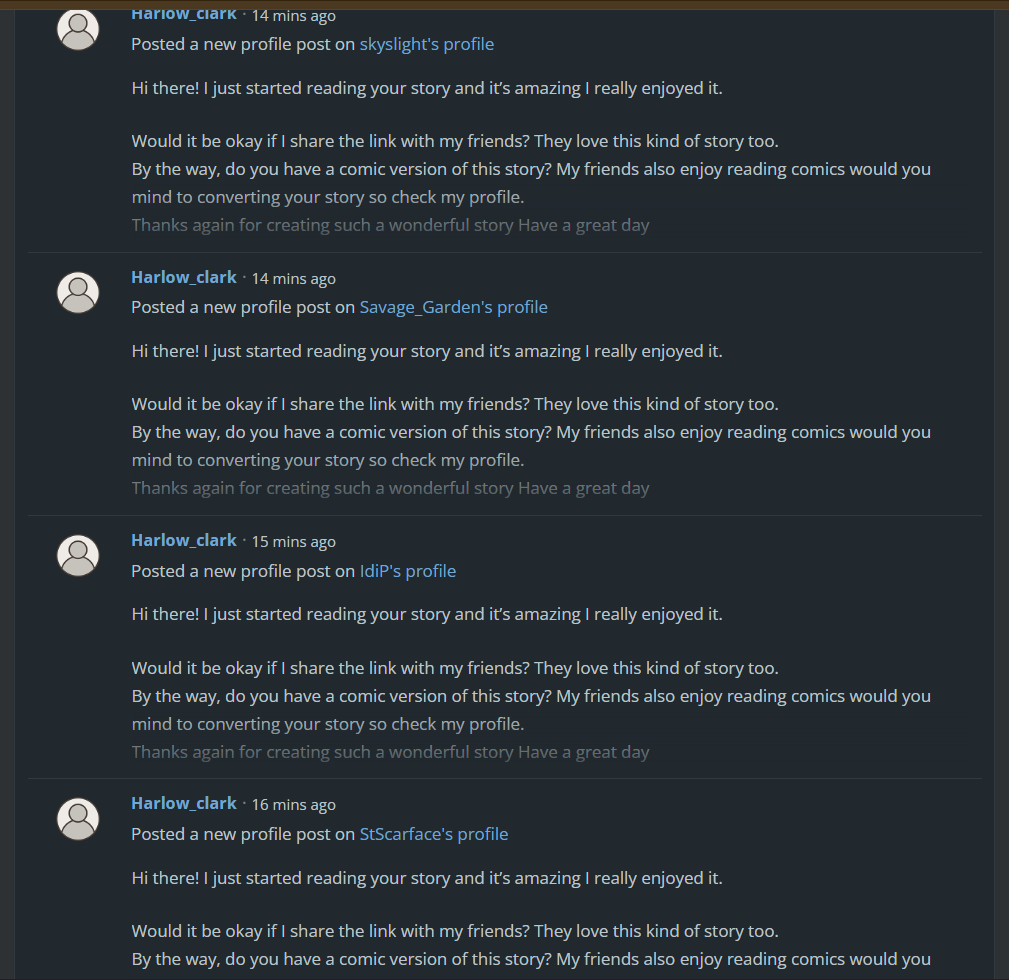The height and width of the screenshot is (980, 1009).
Task: Click the '16 mins ago' timestamp link
Action: tap(293, 804)
